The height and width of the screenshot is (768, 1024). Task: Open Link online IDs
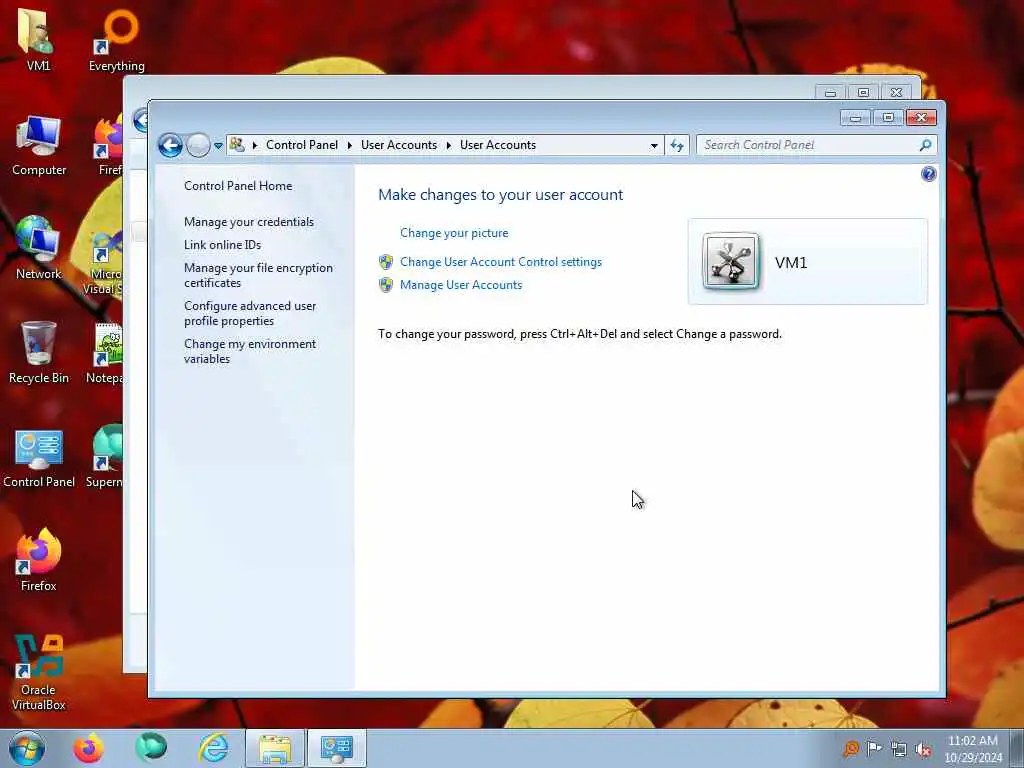click(223, 245)
